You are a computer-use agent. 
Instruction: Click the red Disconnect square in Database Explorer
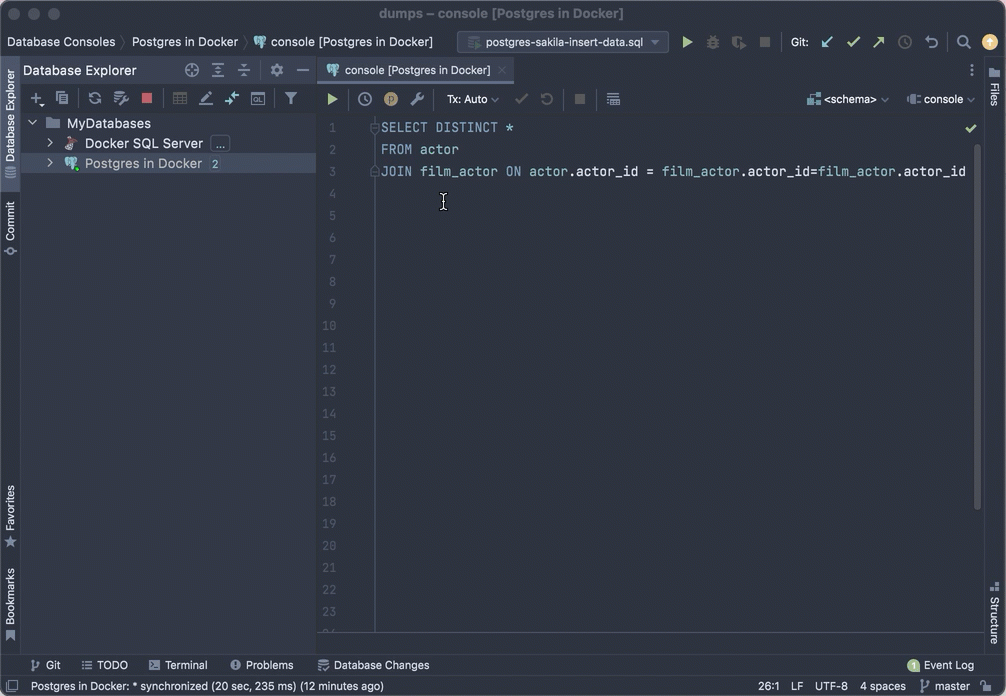[147, 98]
